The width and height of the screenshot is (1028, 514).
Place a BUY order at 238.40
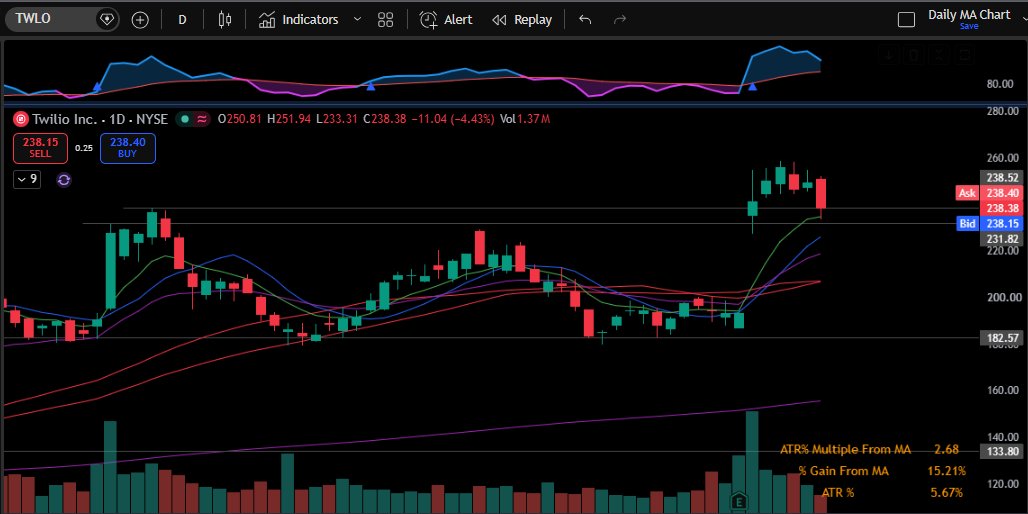(x=128, y=148)
